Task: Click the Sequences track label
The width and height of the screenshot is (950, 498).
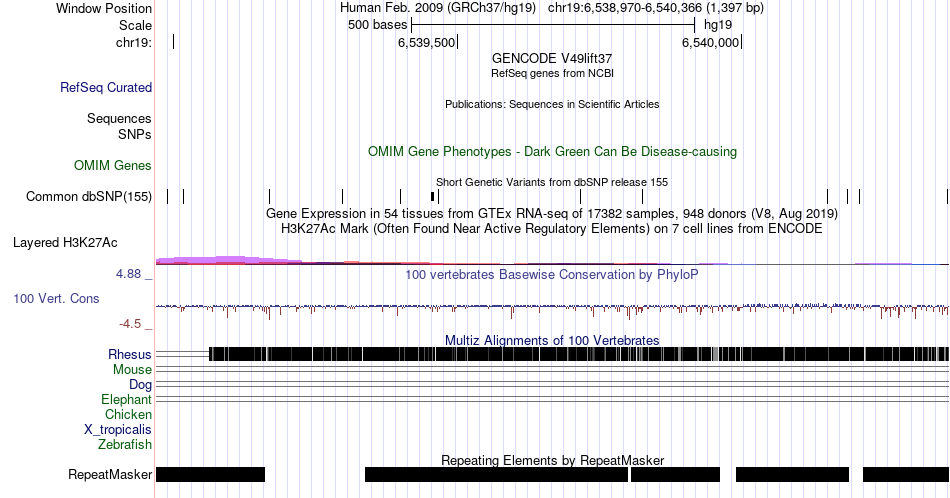Action: tap(119, 118)
